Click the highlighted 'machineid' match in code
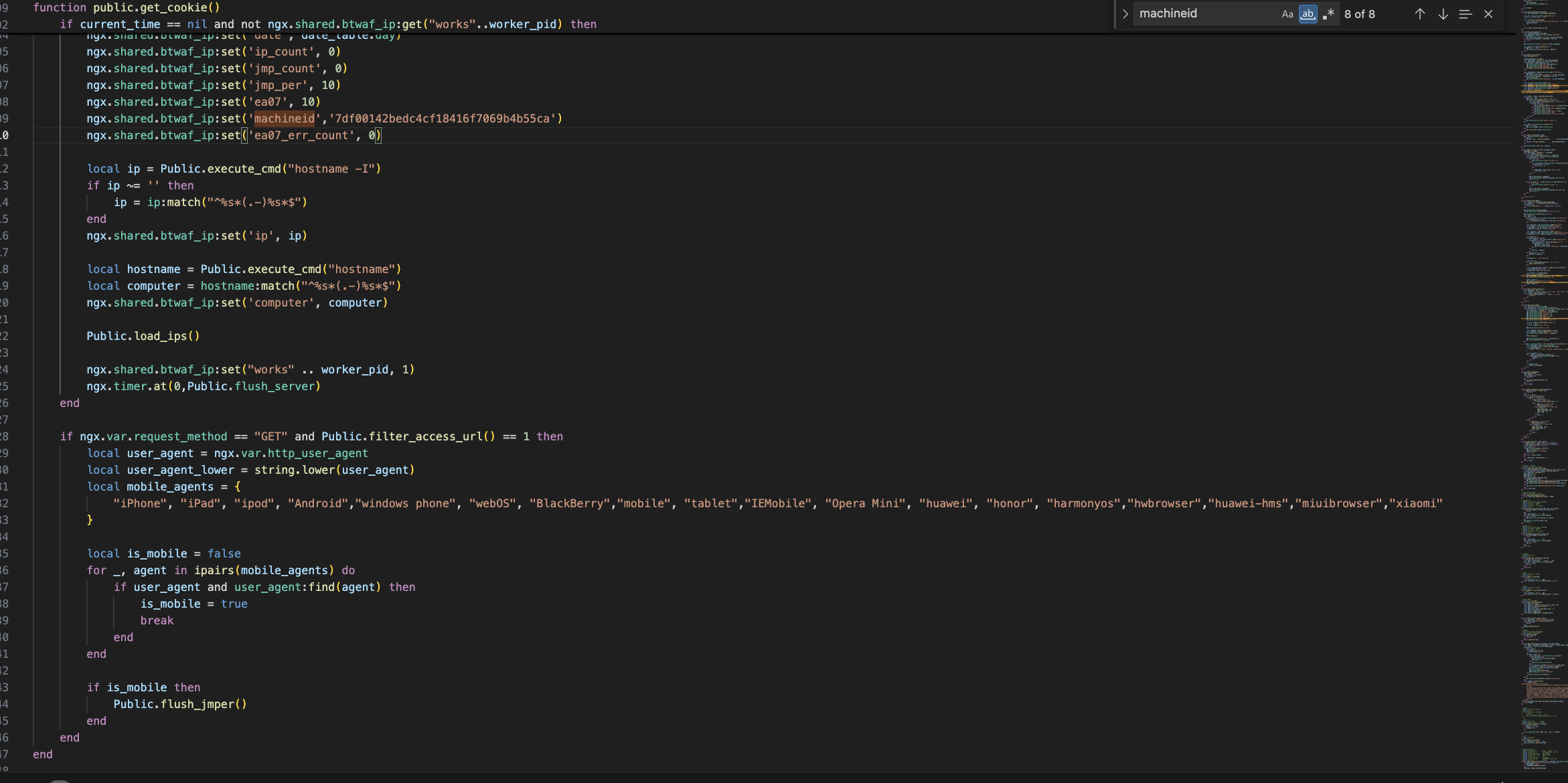This screenshot has height=783, width=1568. (284, 118)
